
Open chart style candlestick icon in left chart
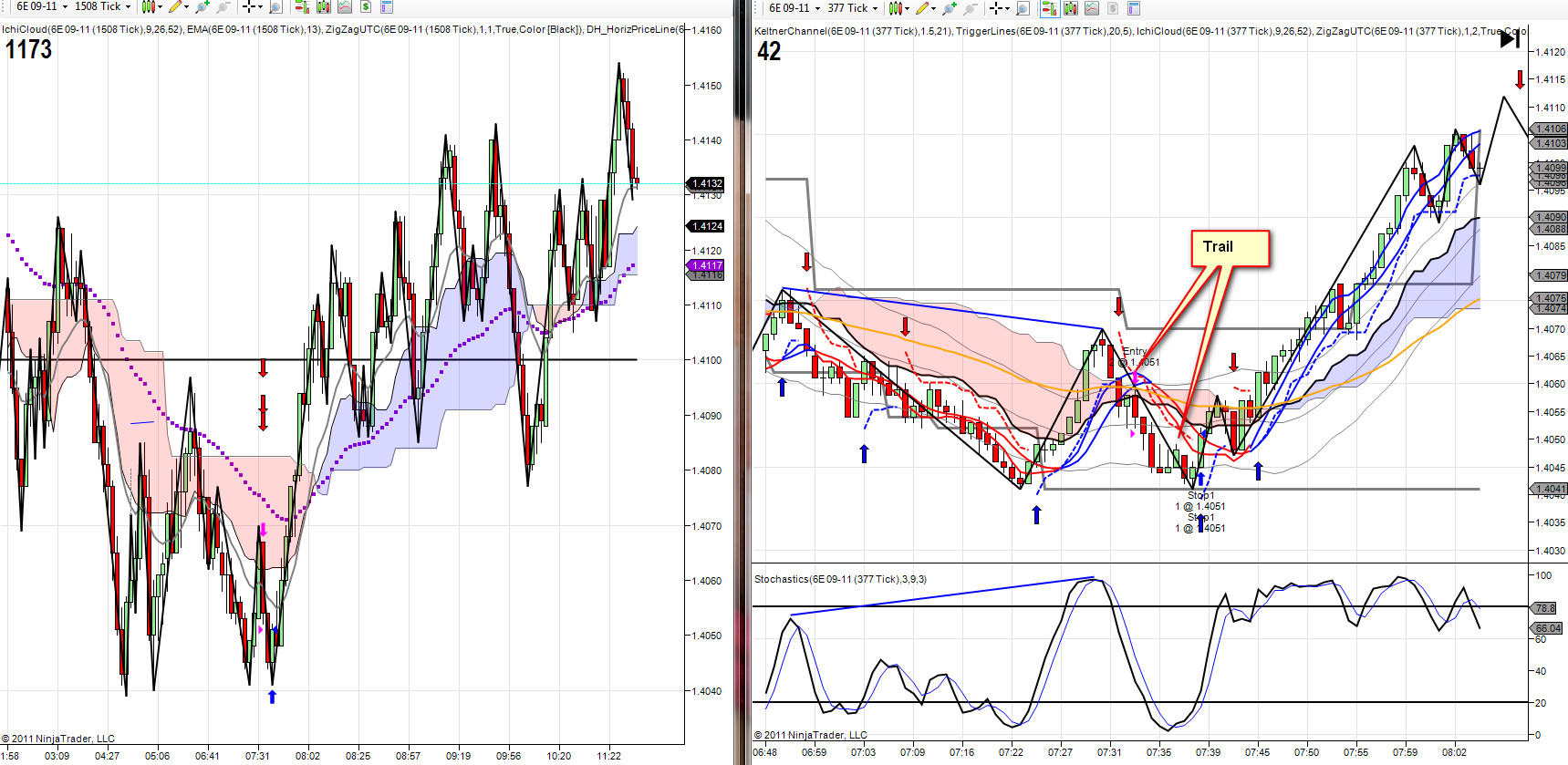coord(147,7)
